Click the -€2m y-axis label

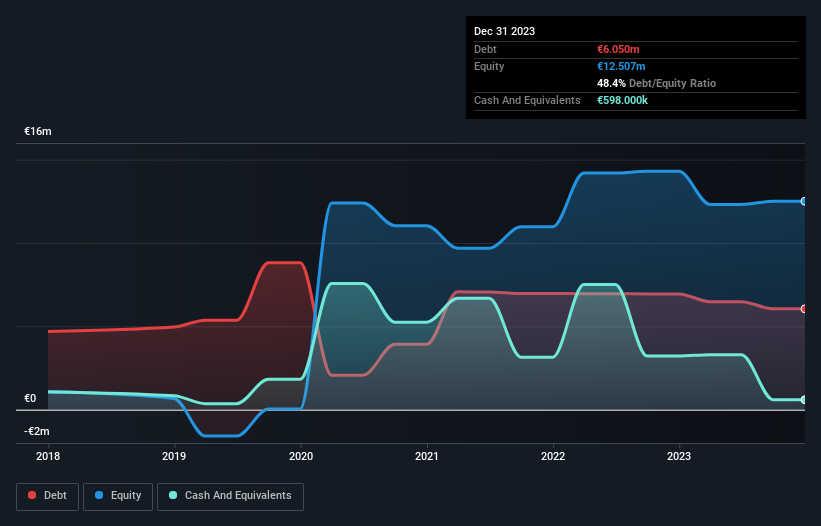pos(37,431)
